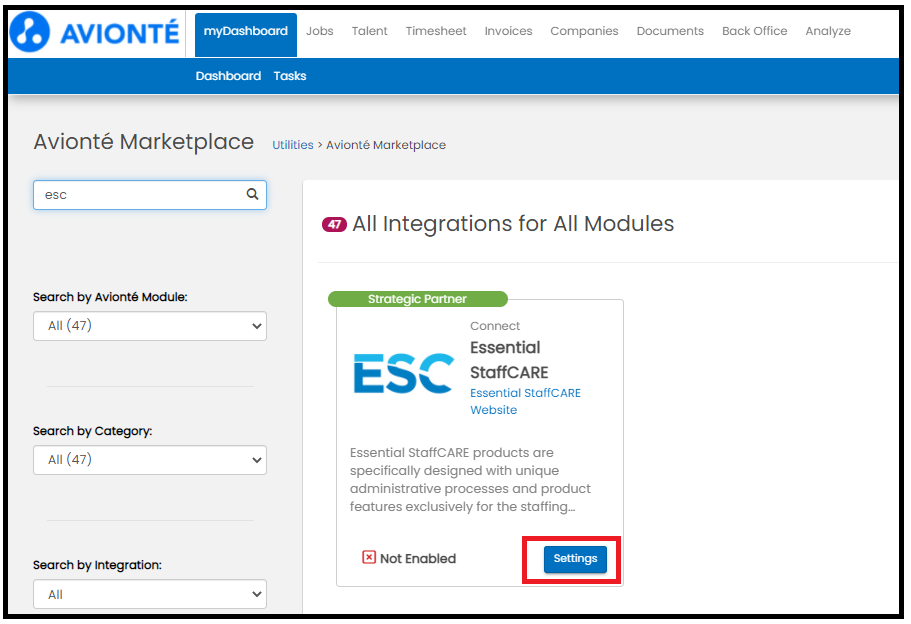Viewport: 911px width, 624px height.
Task: Click the Search by Category label
Action: point(93,431)
